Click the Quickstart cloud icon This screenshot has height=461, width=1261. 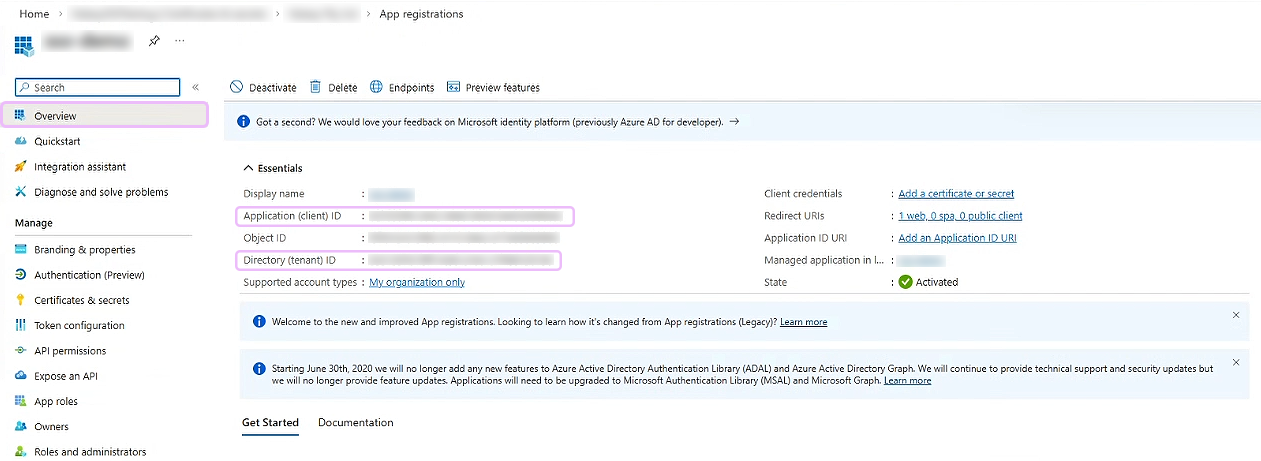tap(20, 141)
